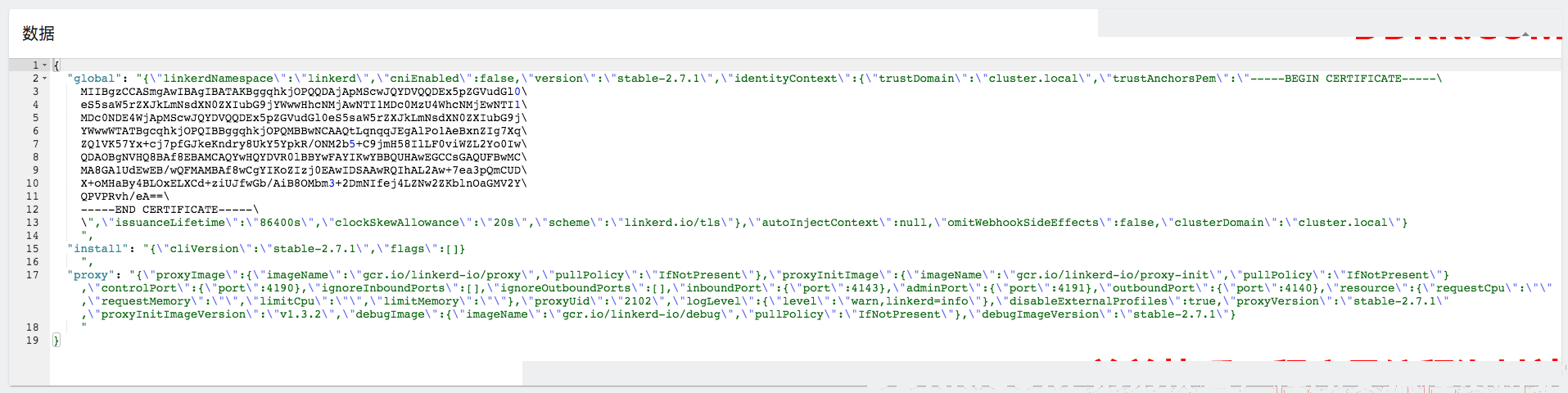The height and width of the screenshot is (393, 1568).
Task: Click the line starting with "X+oMHaBy4BLOxELXCd+ziUJfwGb"
Action: pos(304,183)
